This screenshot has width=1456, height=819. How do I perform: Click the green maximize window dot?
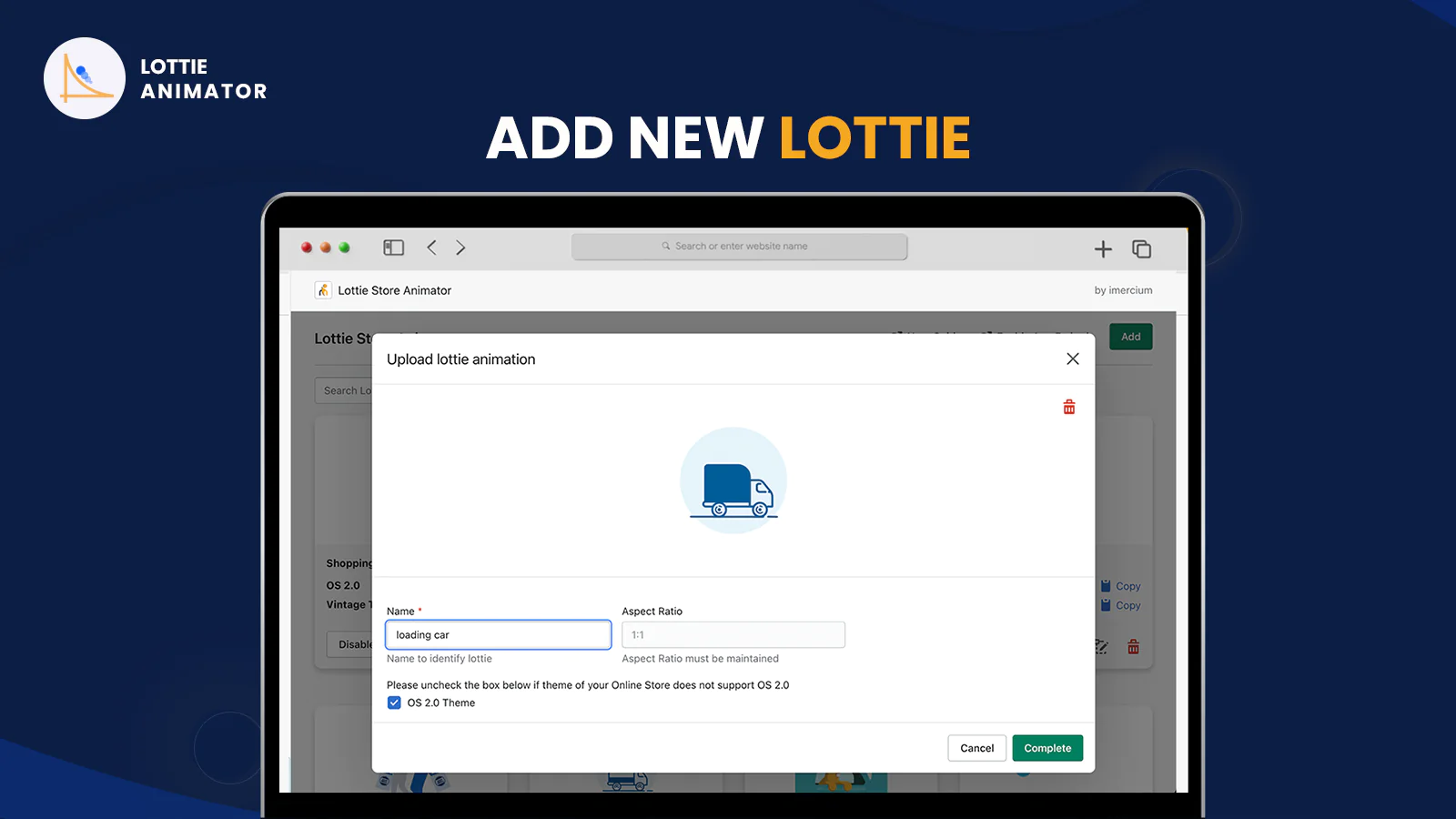pos(344,248)
